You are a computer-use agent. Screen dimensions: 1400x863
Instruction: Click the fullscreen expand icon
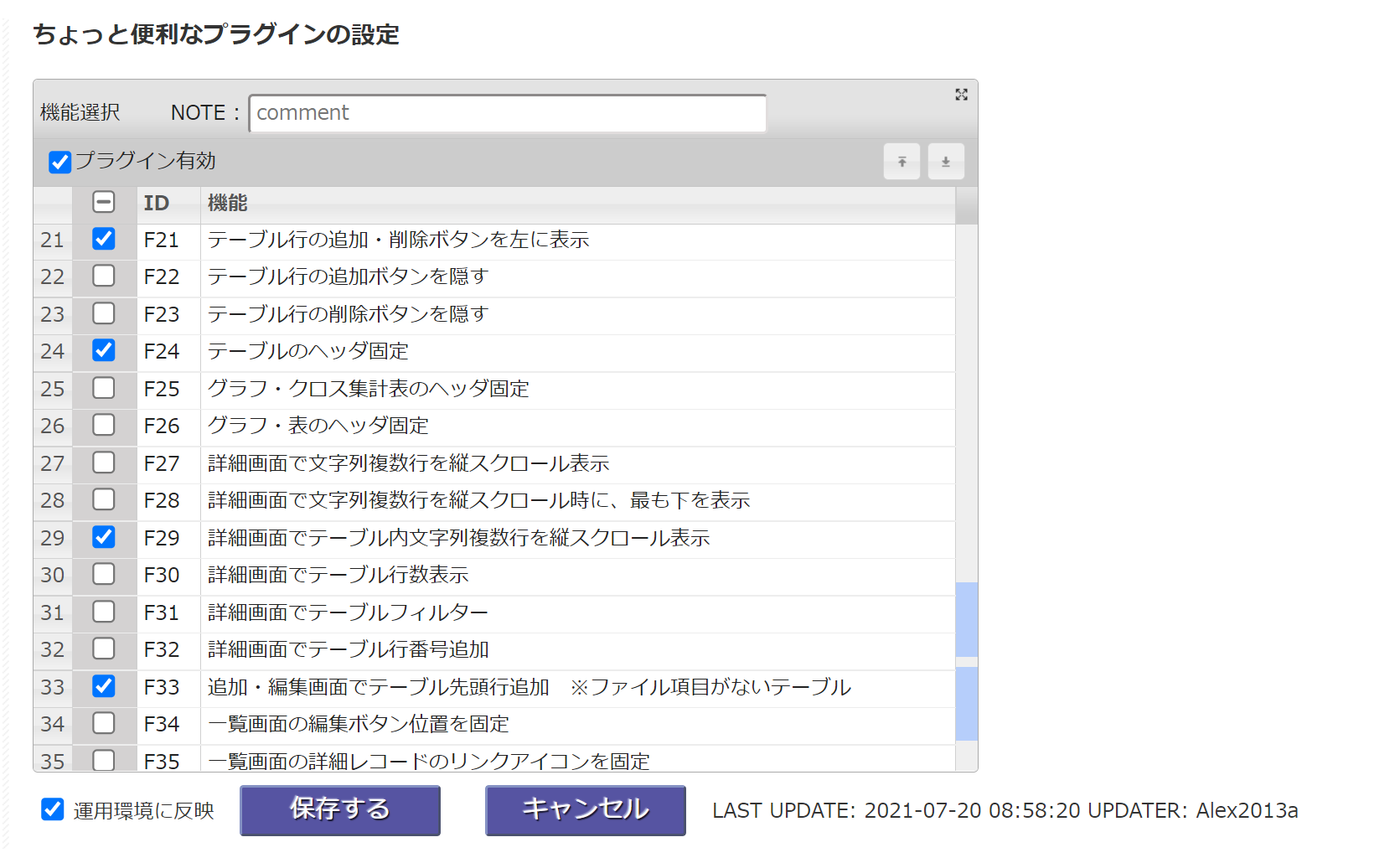tap(961, 95)
